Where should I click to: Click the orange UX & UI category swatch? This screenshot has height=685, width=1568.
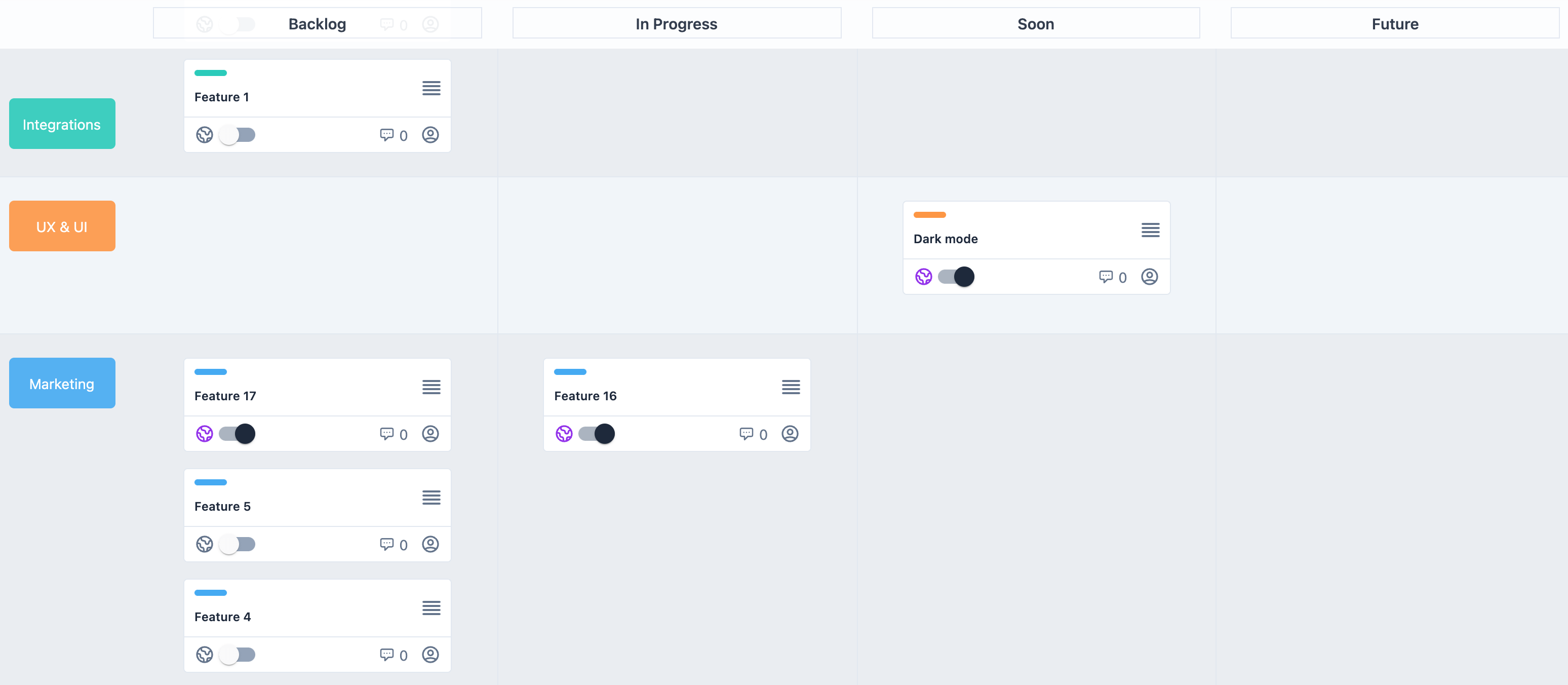pyautogui.click(x=62, y=226)
